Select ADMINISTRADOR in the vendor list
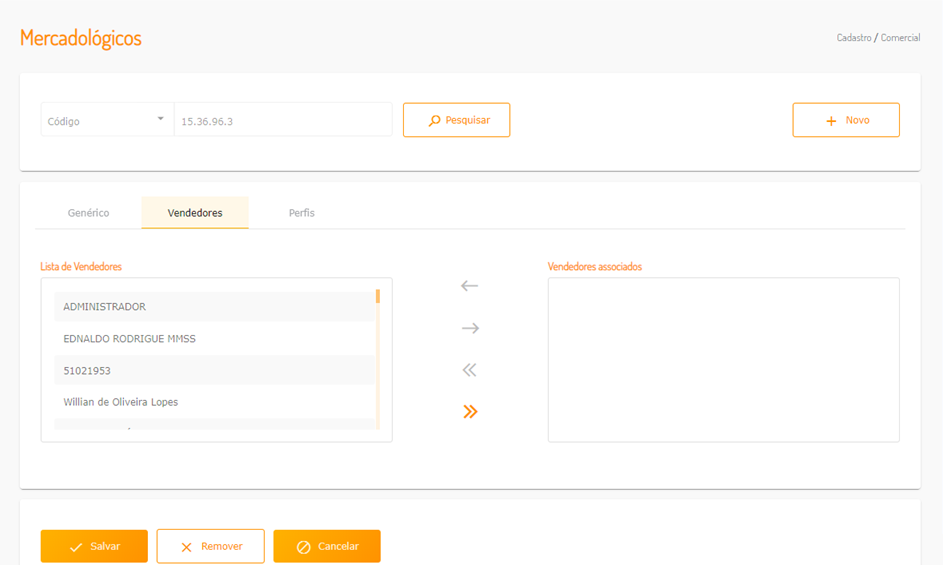This screenshot has width=943, height=565. click(214, 307)
